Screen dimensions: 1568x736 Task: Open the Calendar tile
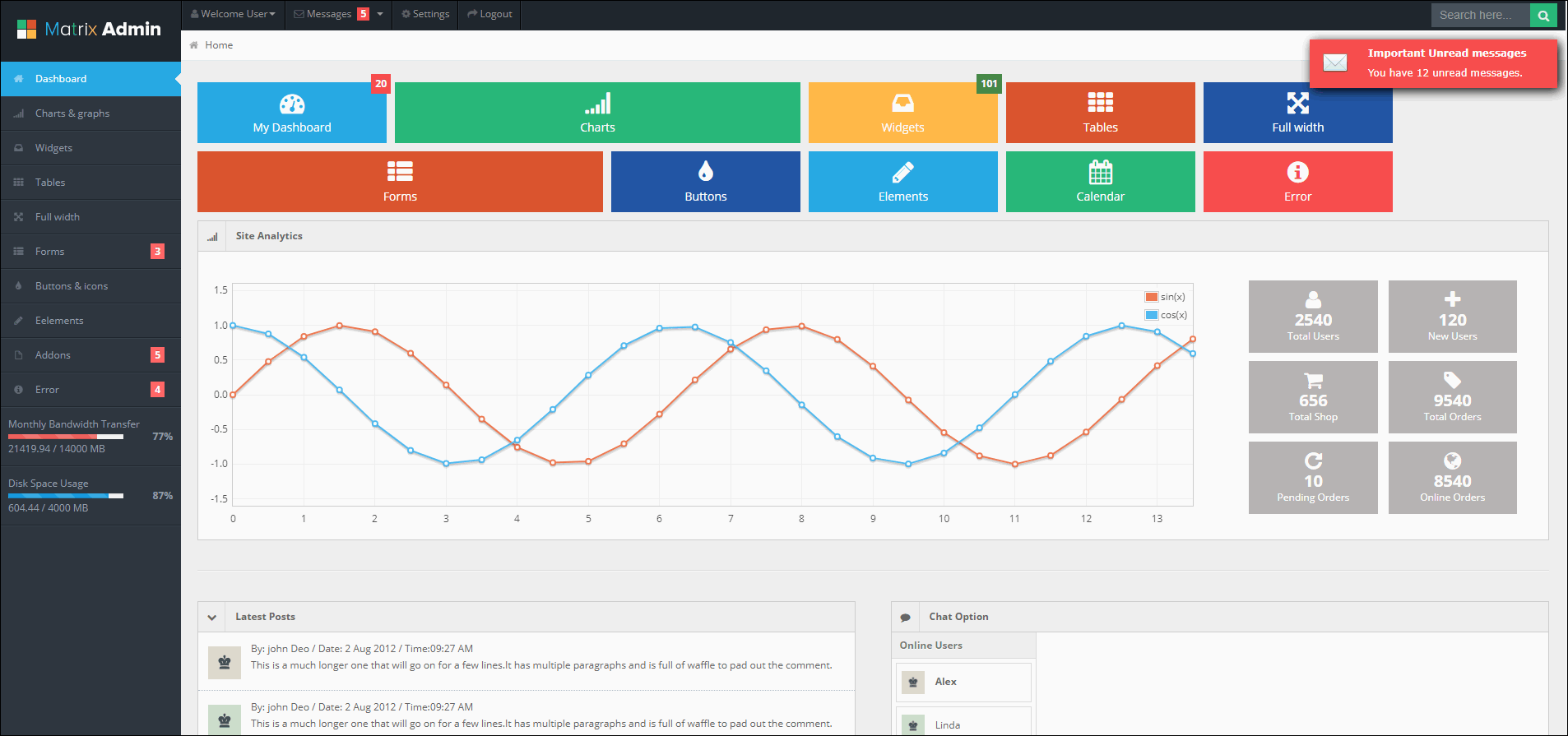1100,182
